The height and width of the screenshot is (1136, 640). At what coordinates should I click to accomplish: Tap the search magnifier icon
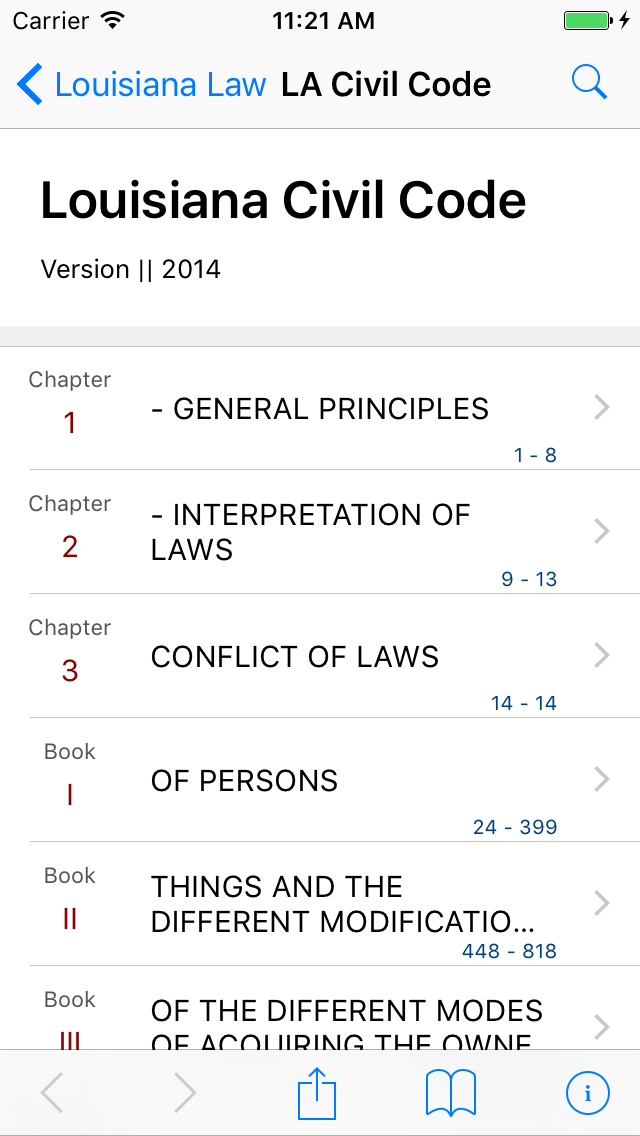point(589,83)
